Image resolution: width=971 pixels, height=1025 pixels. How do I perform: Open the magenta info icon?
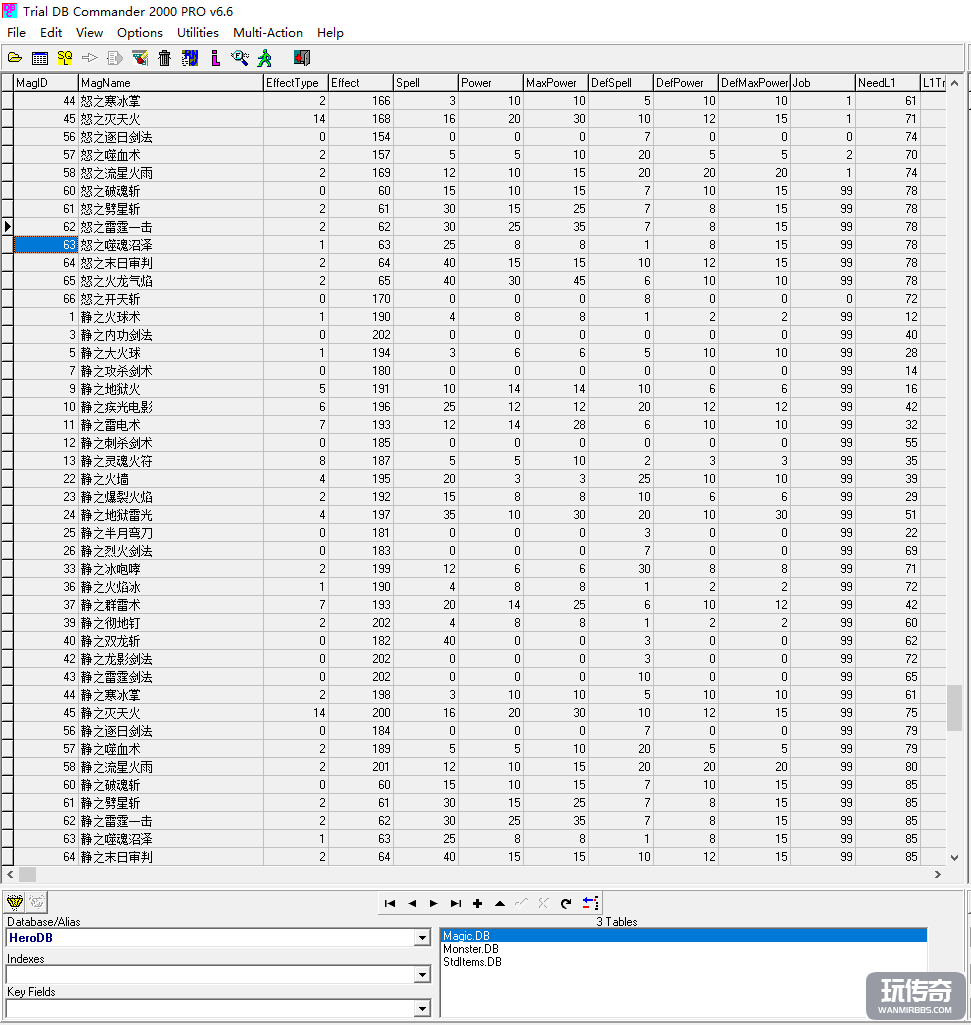[215, 58]
